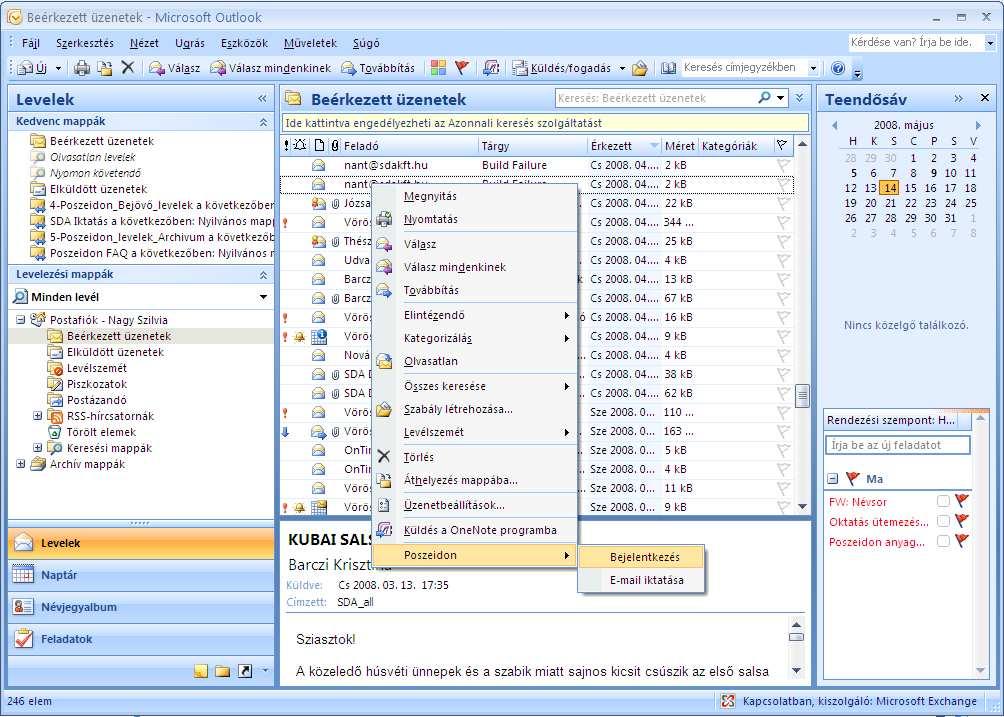Image resolution: width=1004 pixels, height=717 pixels.
Task: Click the flag beside Poszeidon anyag task
Action: 961,541
